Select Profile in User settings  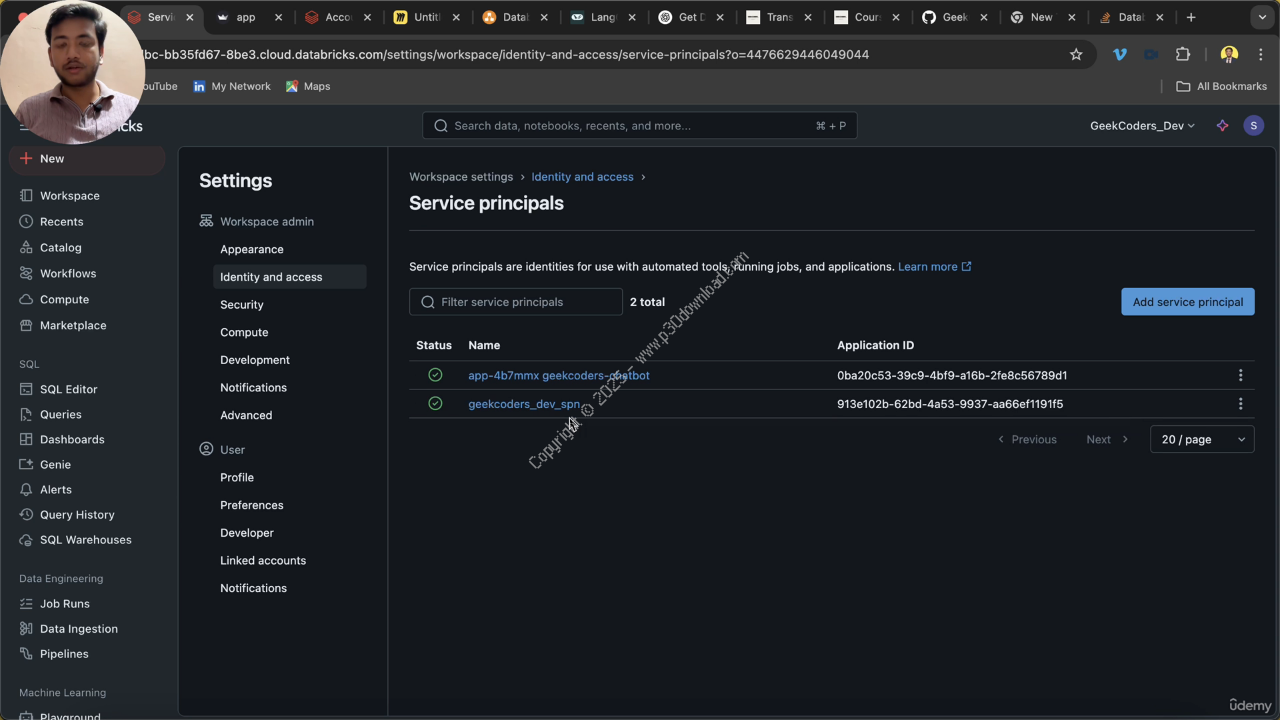click(x=237, y=478)
